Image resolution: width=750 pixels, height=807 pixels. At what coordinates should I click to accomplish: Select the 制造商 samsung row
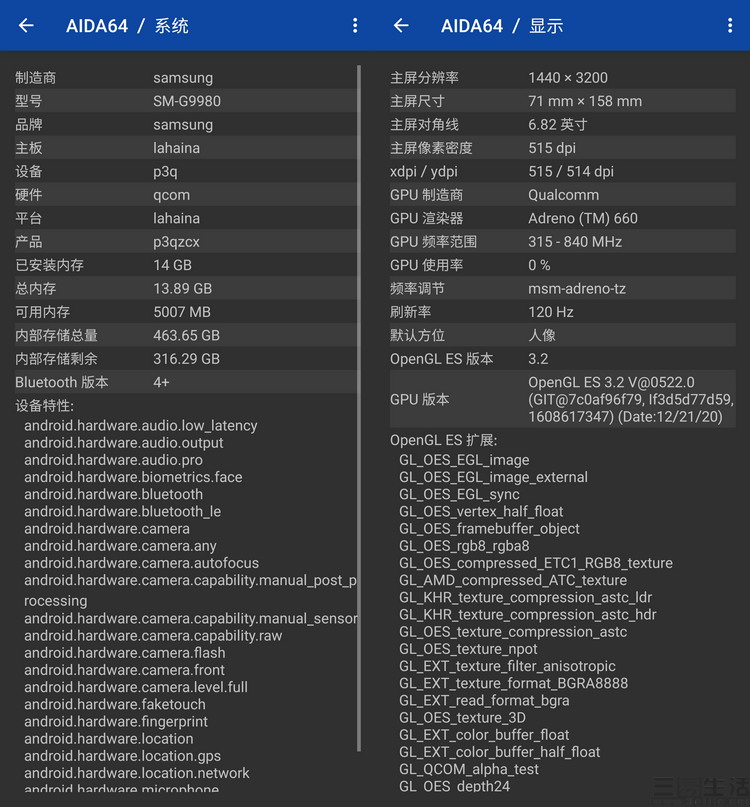[x=185, y=78]
